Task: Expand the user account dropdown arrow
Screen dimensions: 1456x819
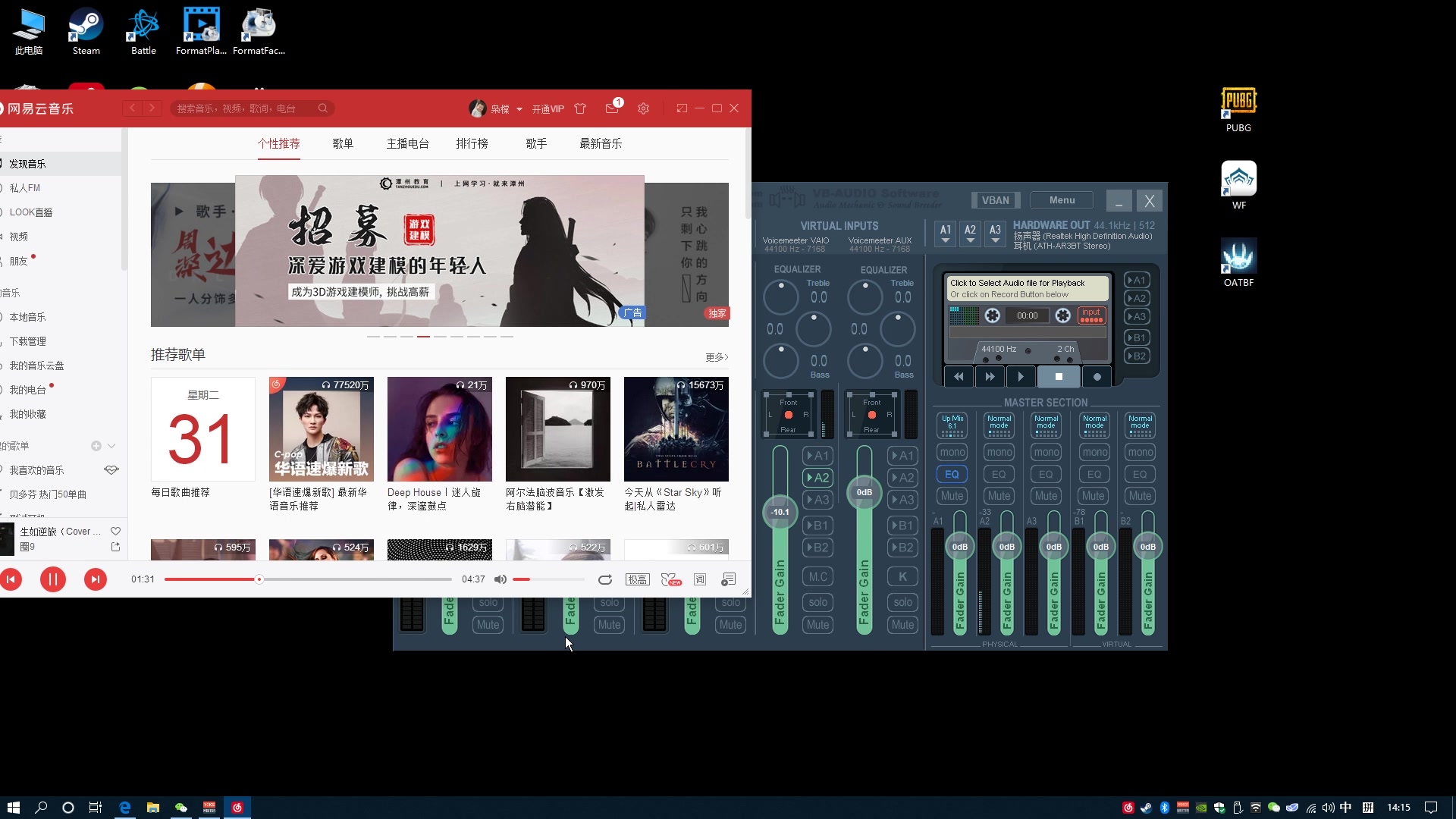Action: coord(519,109)
